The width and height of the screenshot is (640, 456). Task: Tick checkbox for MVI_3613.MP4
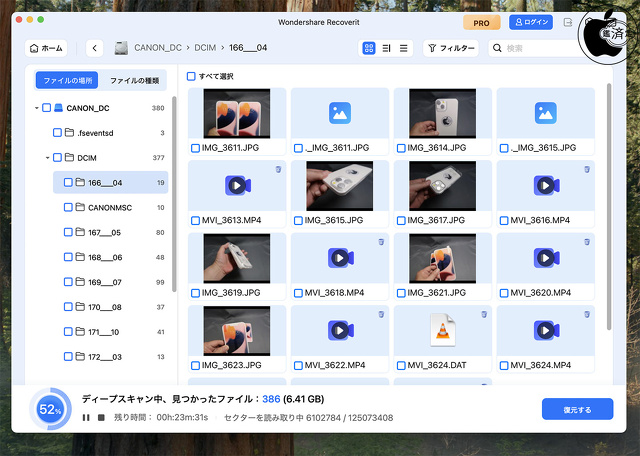(x=196, y=220)
